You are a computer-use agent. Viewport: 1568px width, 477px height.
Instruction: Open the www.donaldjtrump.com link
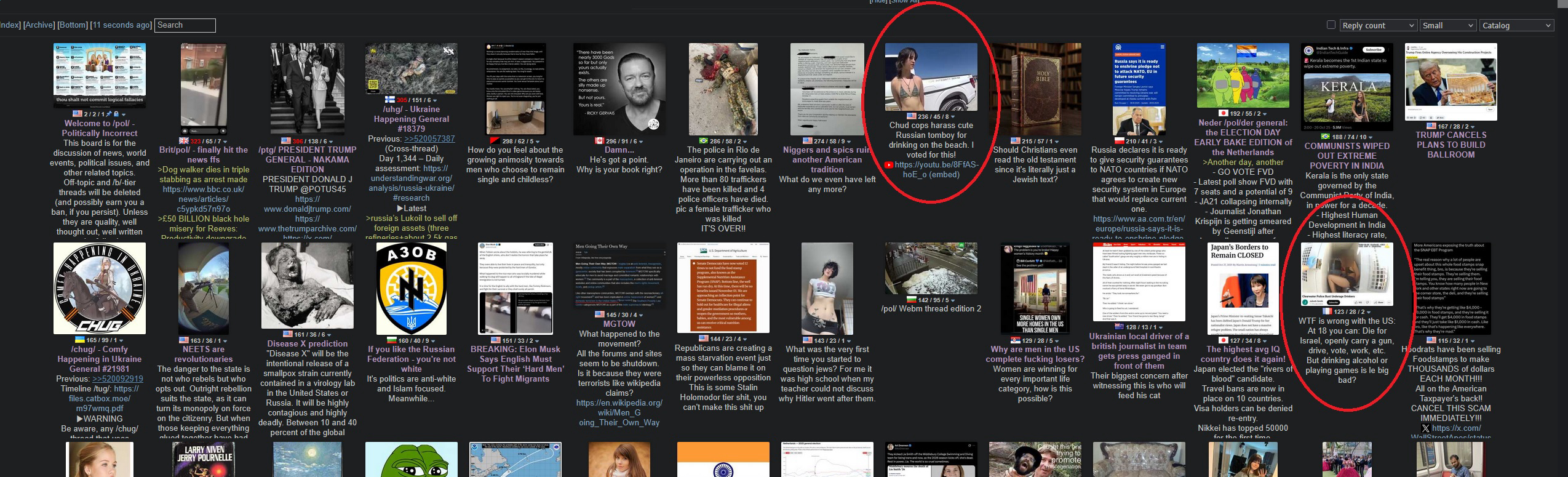pos(308,204)
